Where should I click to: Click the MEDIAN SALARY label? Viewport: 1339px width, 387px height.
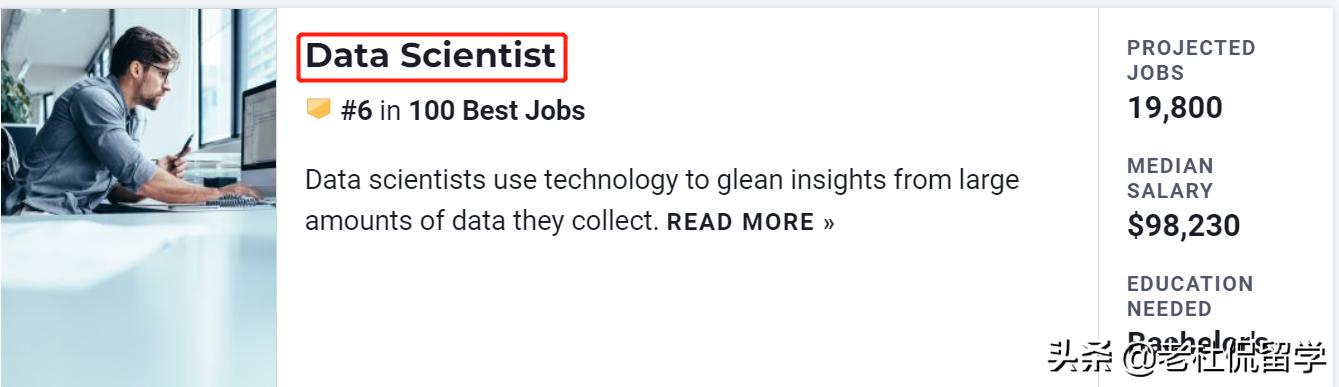click(1170, 178)
